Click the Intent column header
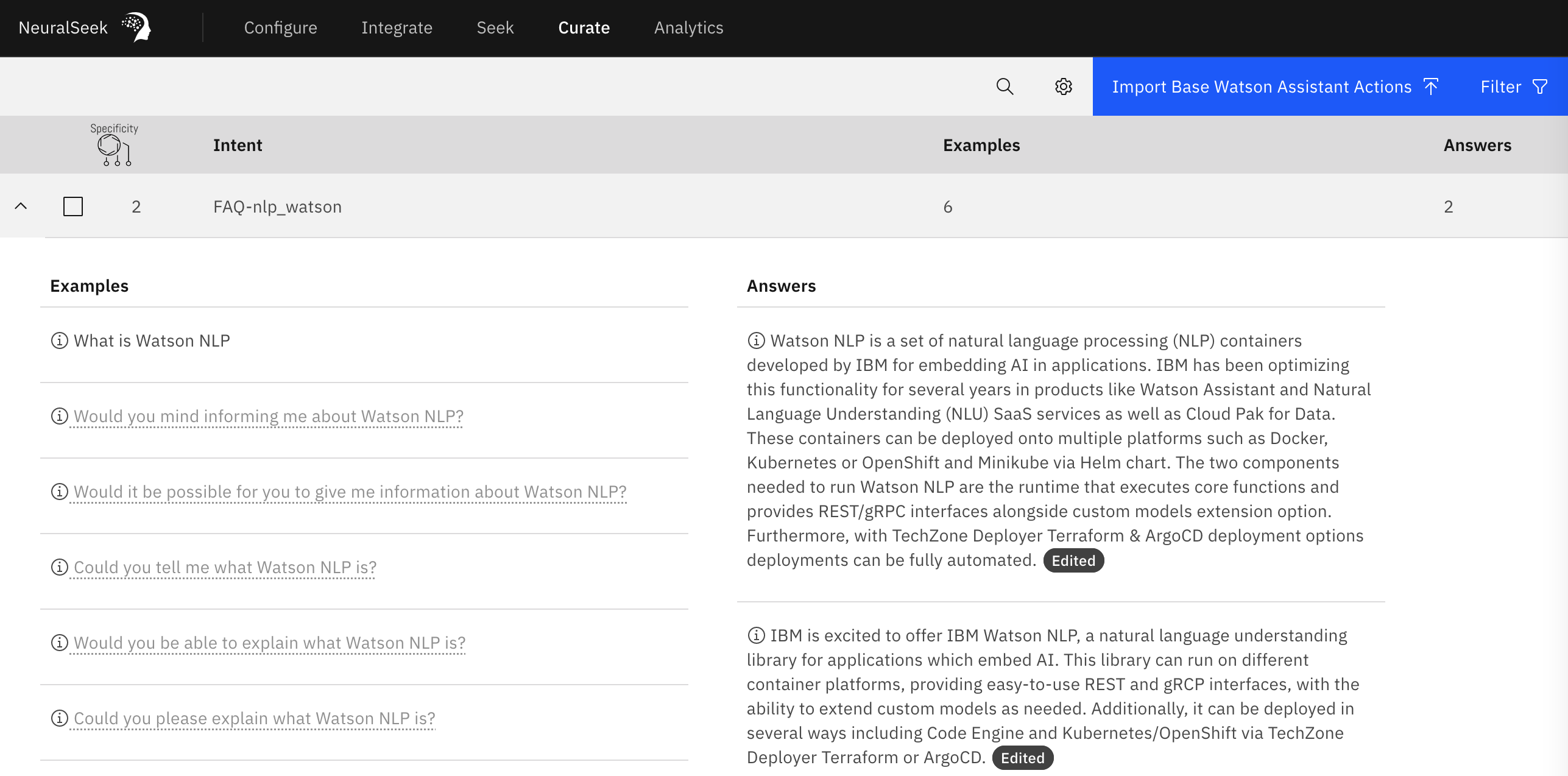Viewport: 1568px width, 776px height. click(238, 145)
